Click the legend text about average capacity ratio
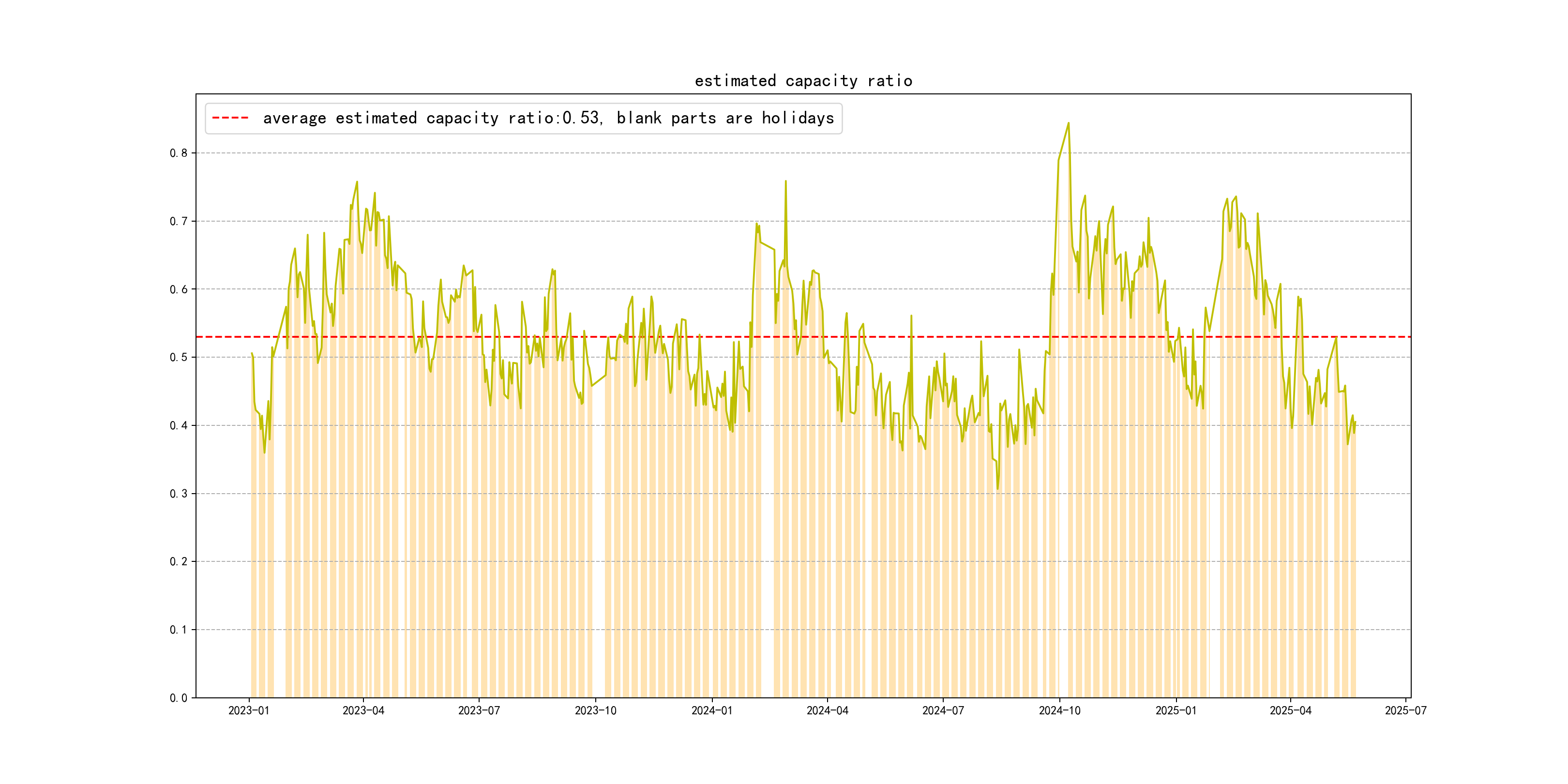 coord(548,118)
